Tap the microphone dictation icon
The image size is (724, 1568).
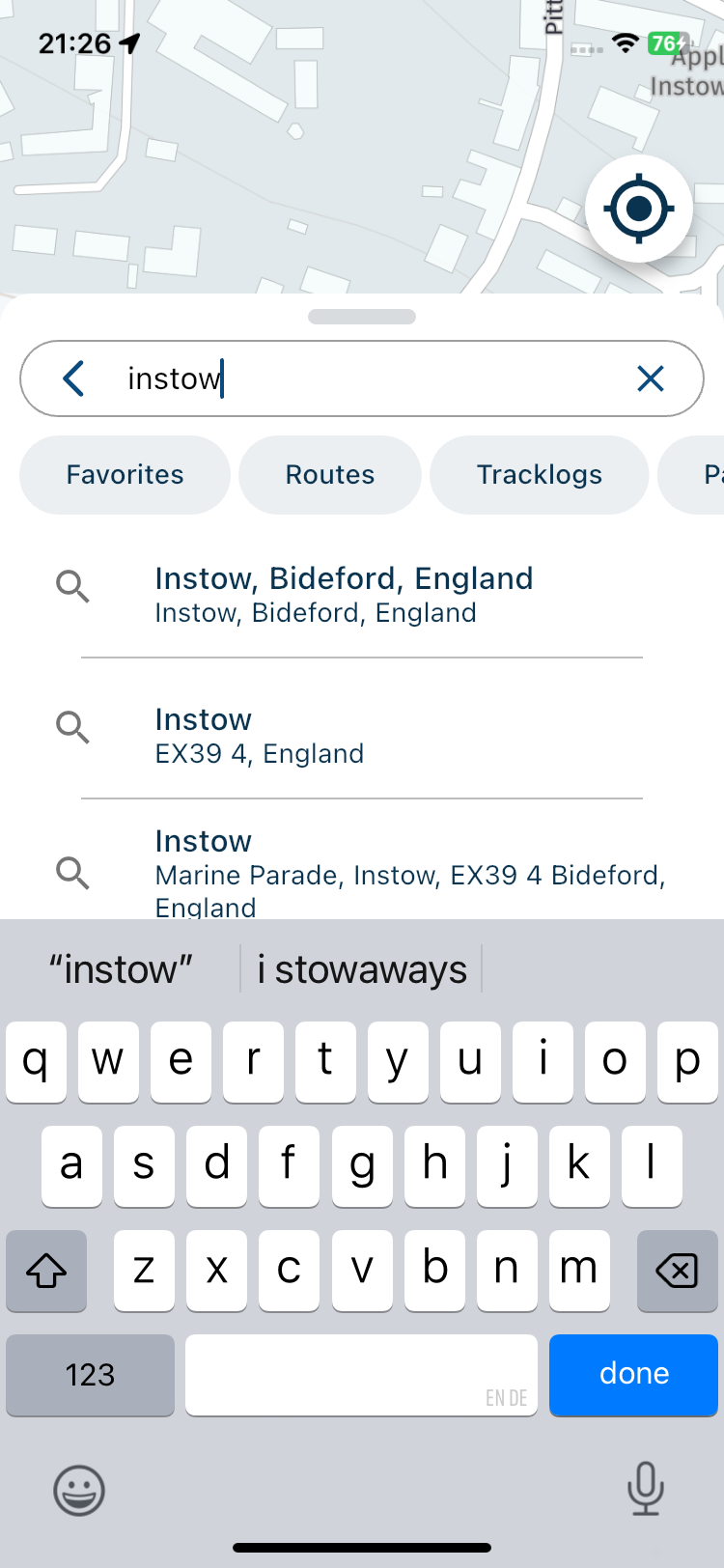coord(645,1488)
